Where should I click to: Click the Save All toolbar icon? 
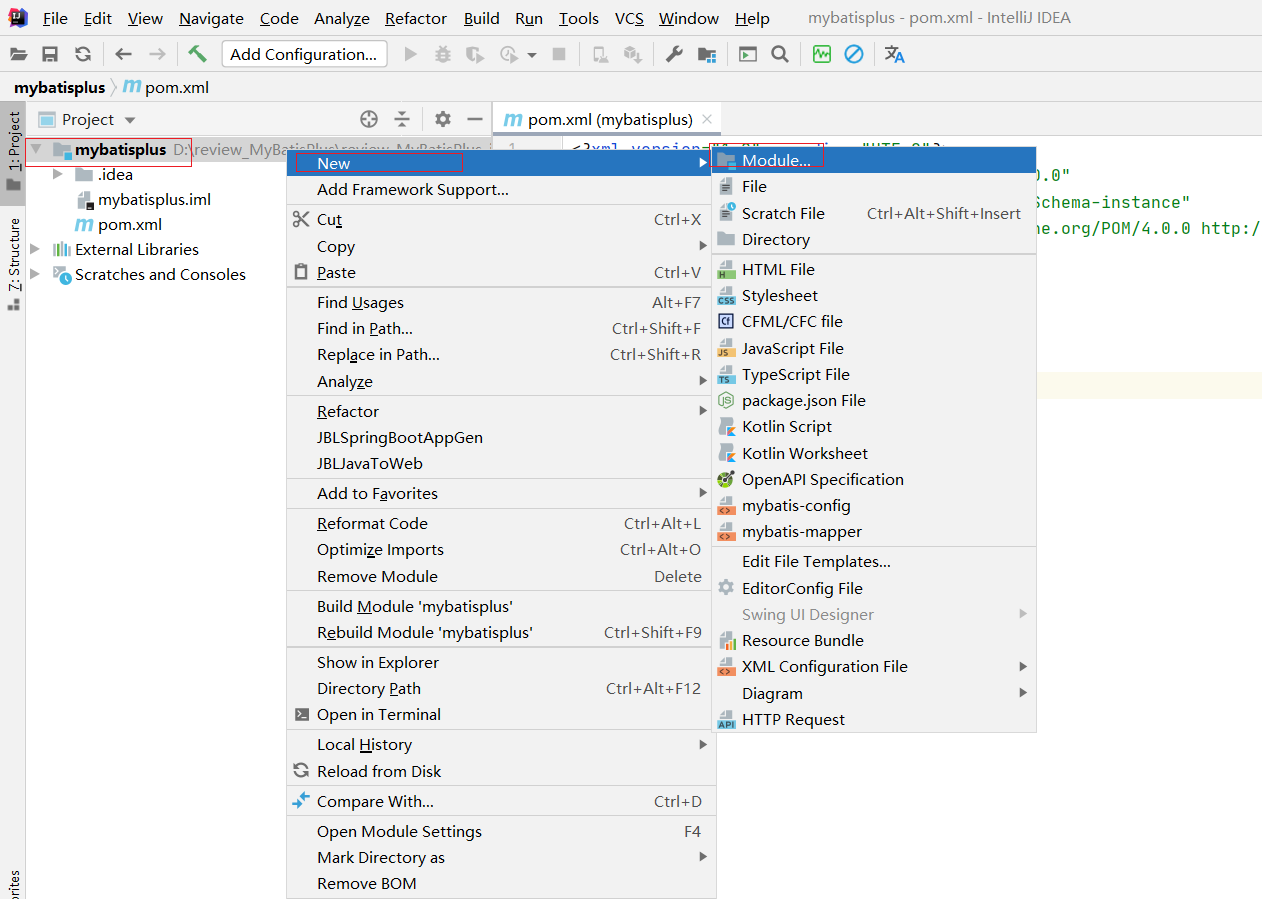click(50, 54)
